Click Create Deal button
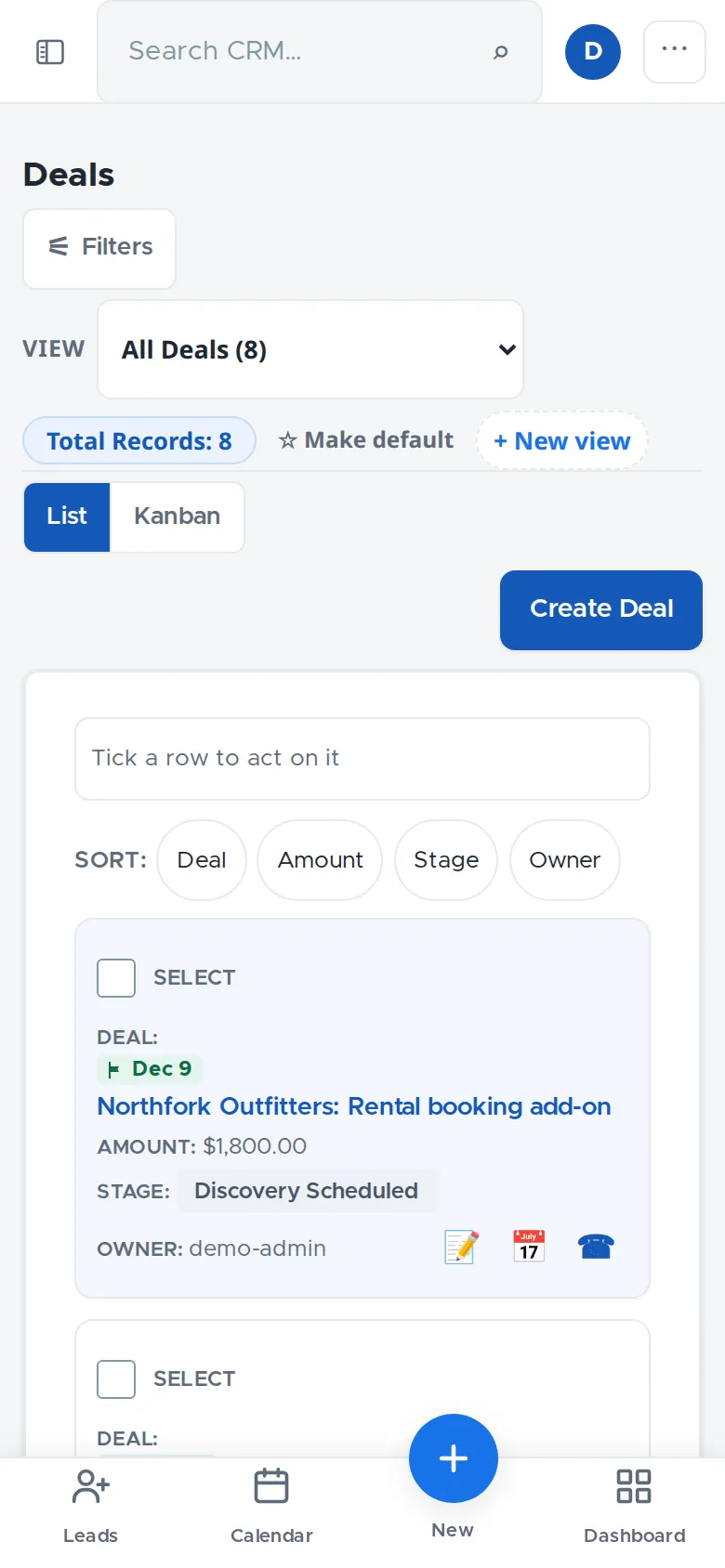Screen dimensions: 725x1568 click(601, 609)
